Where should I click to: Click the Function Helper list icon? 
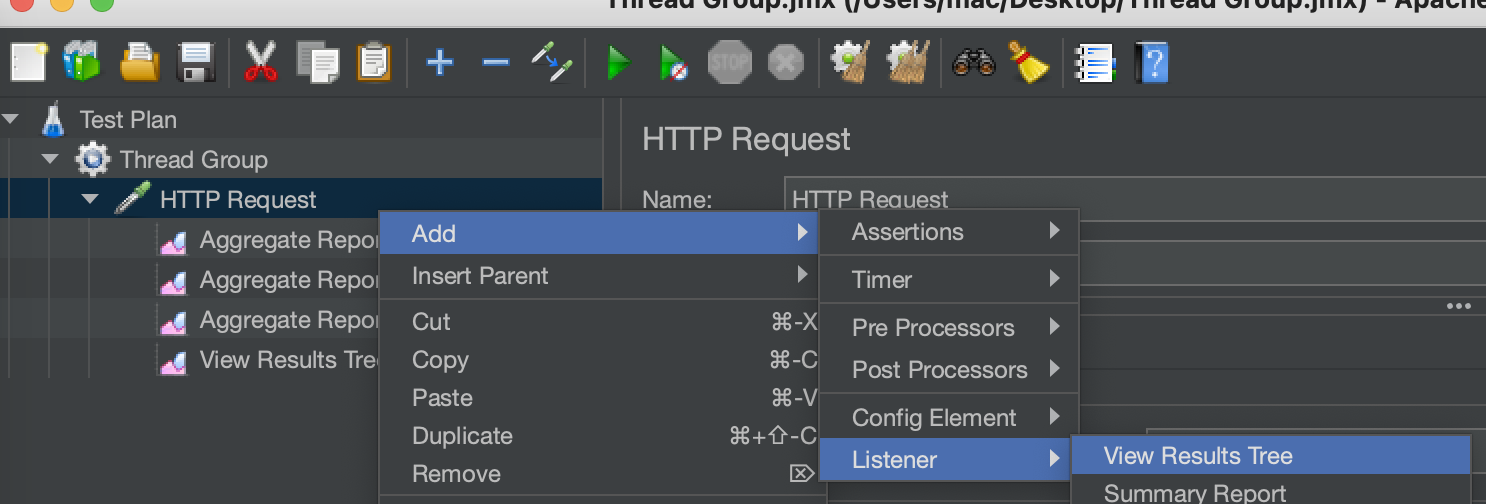[1095, 64]
